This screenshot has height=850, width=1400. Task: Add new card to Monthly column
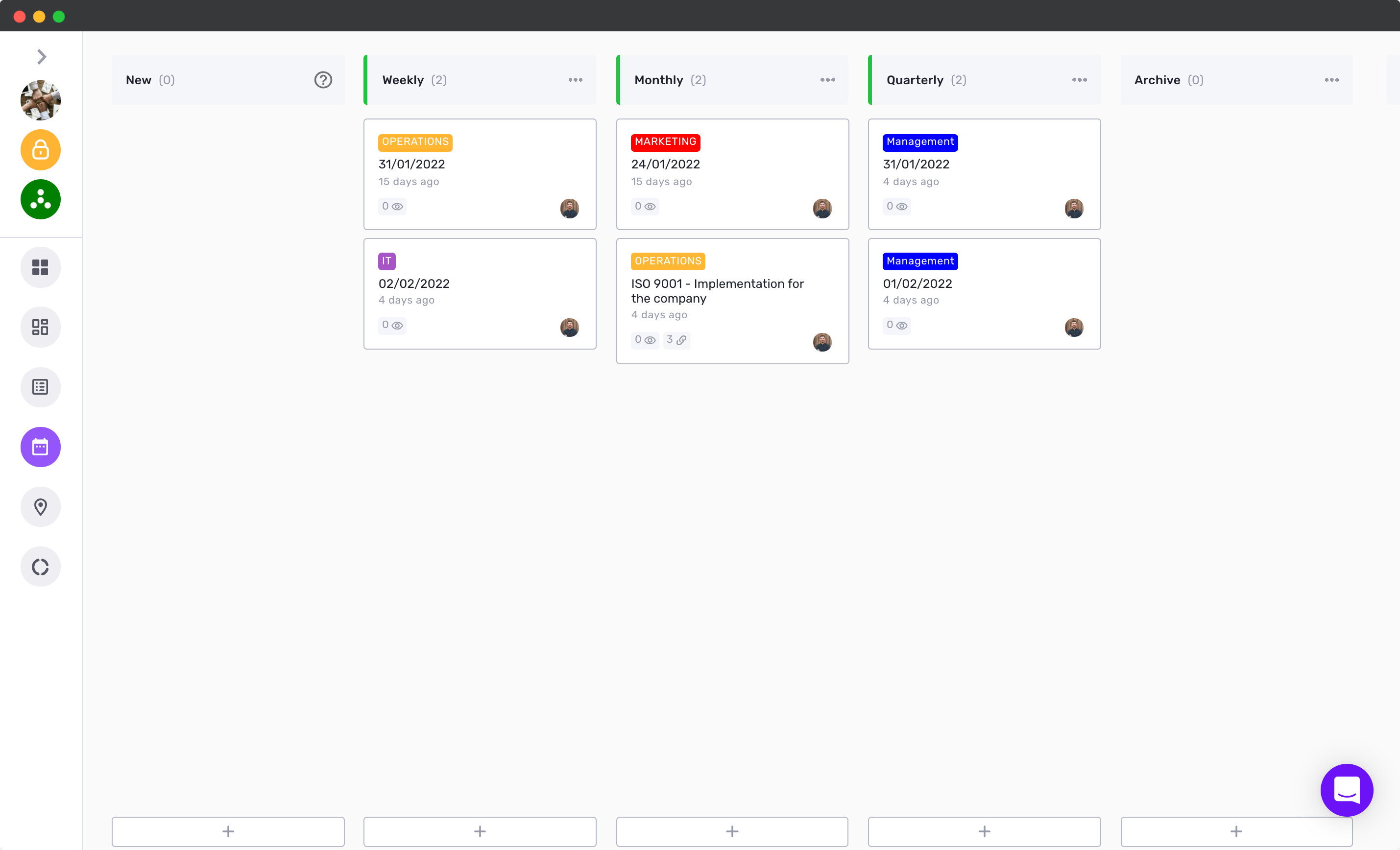point(732,831)
